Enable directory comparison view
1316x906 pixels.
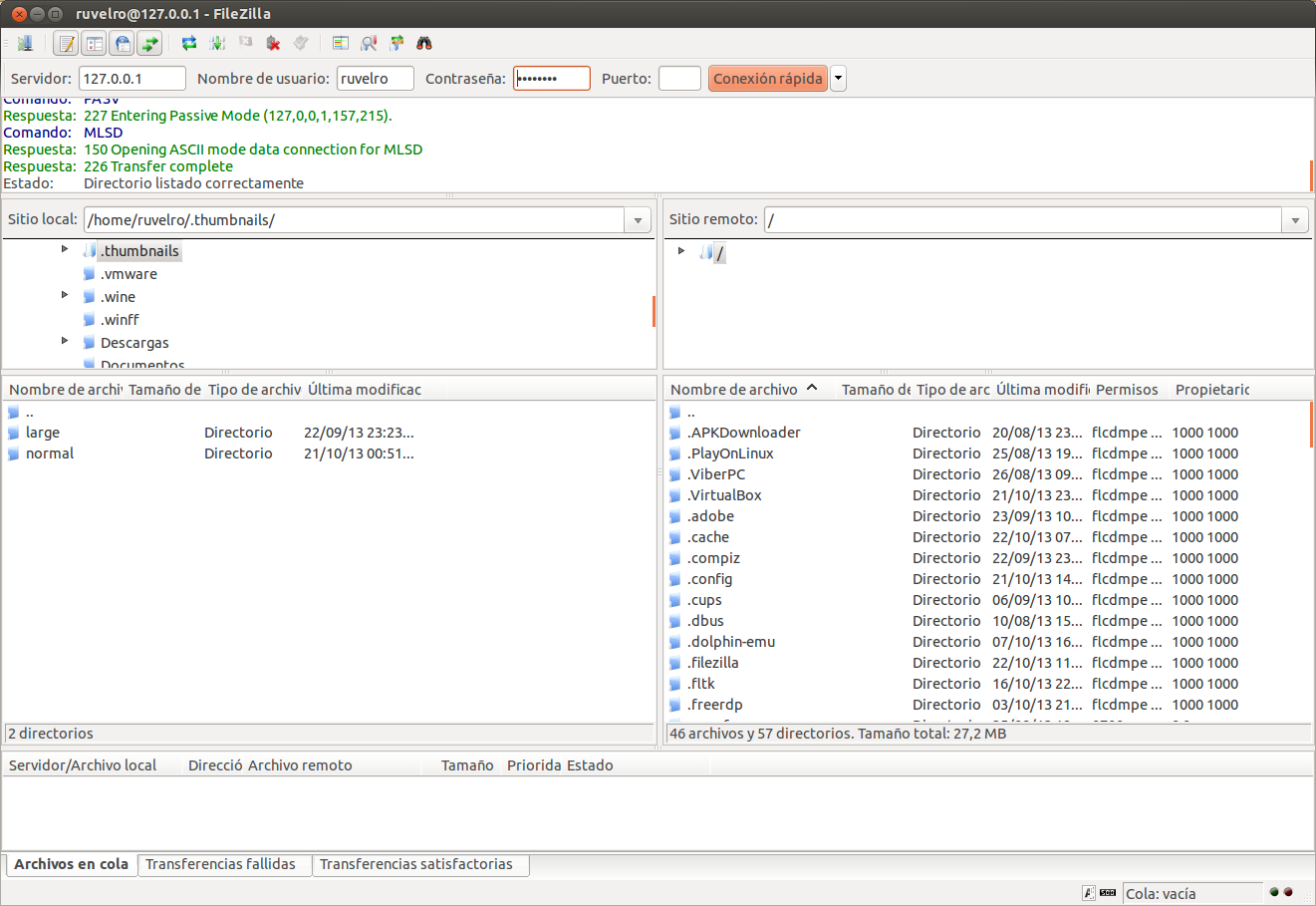point(340,43)
